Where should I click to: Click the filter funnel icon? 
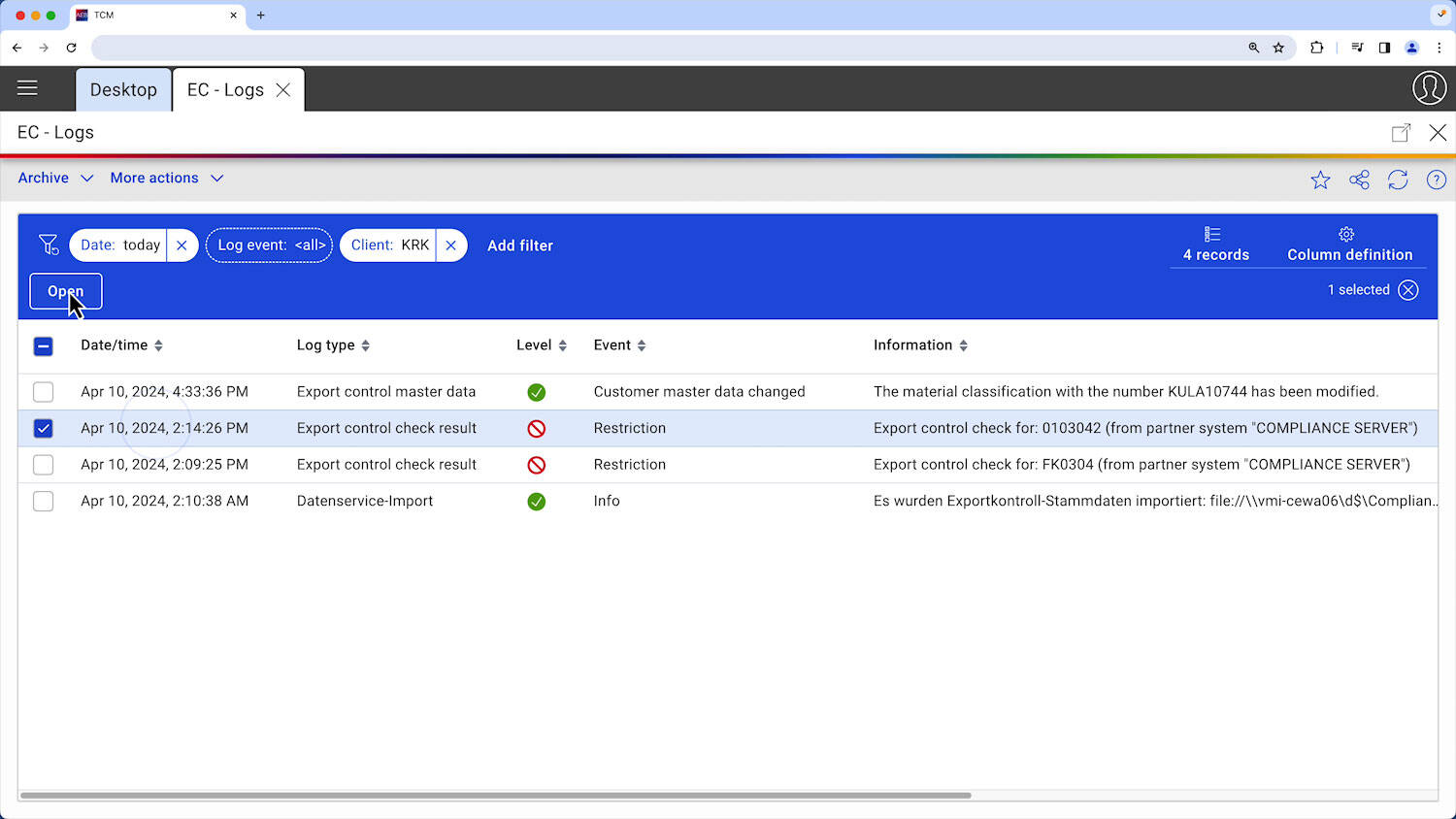point(48,246)
